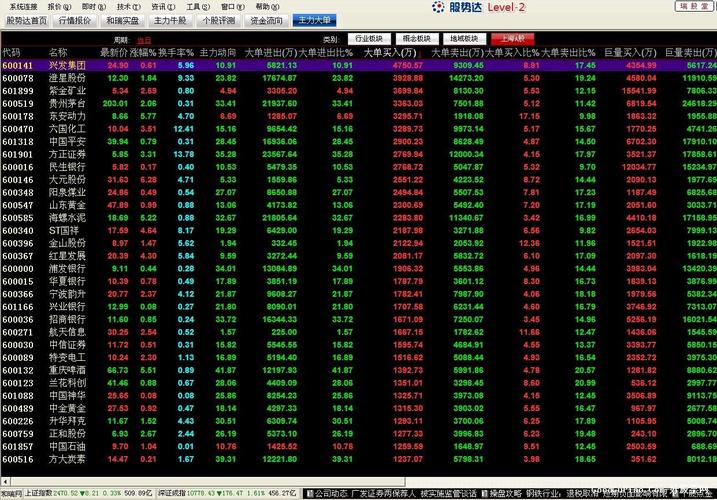The width and height of the screenshot is (717, 500).
Task: Sort by the 大单卖出比% column header
Action: click(568, 53)
